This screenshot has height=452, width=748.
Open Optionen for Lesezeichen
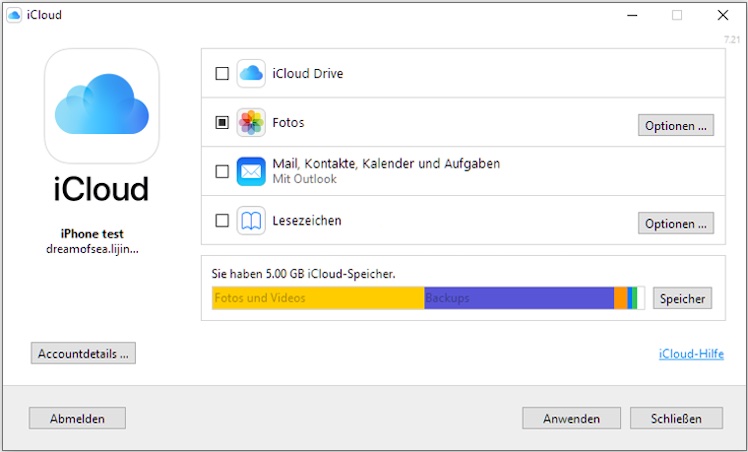(676, 223)
